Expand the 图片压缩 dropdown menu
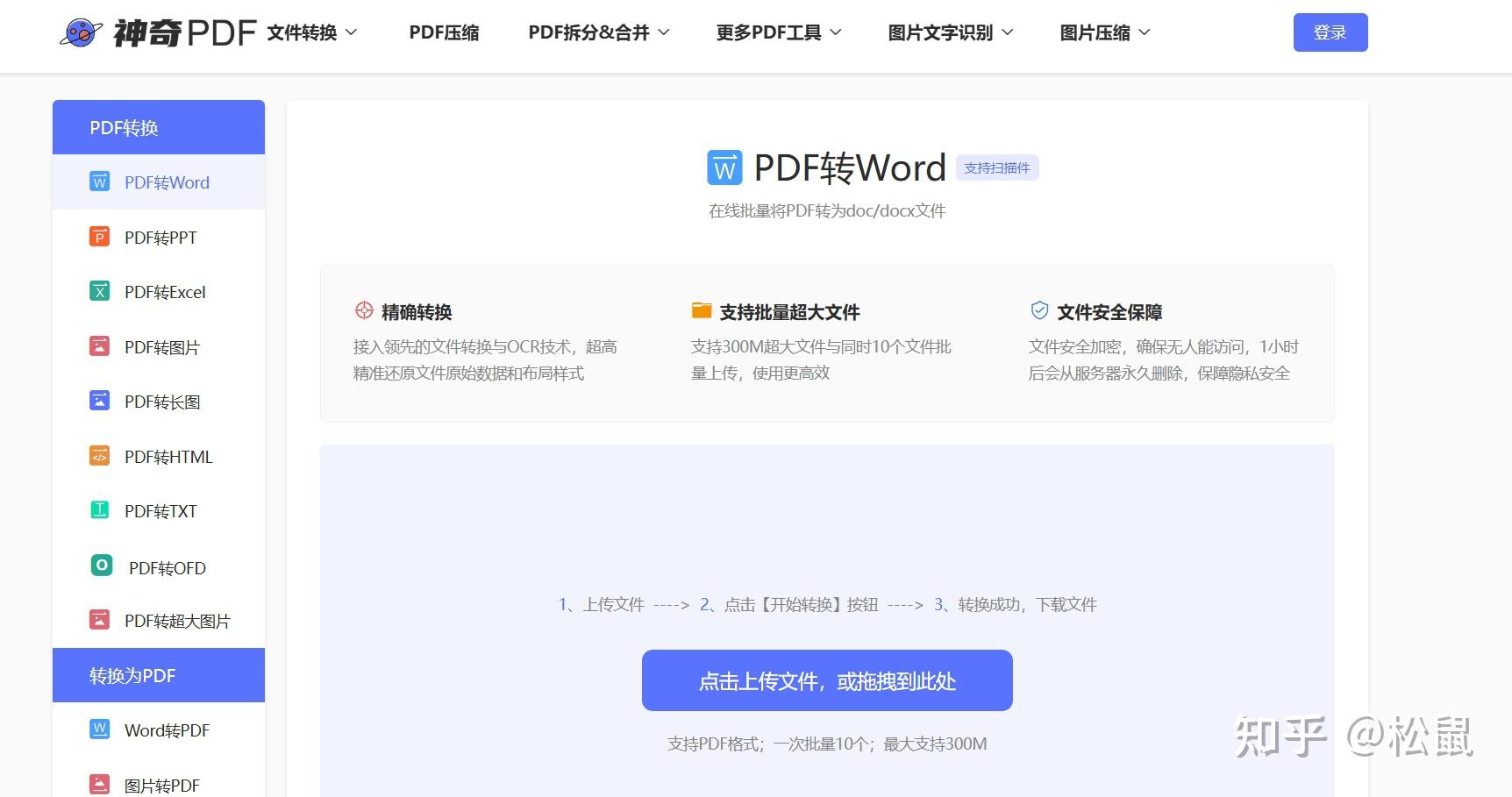The height and width of the screenshot is (797, 1512). [x=1105, y=32]
